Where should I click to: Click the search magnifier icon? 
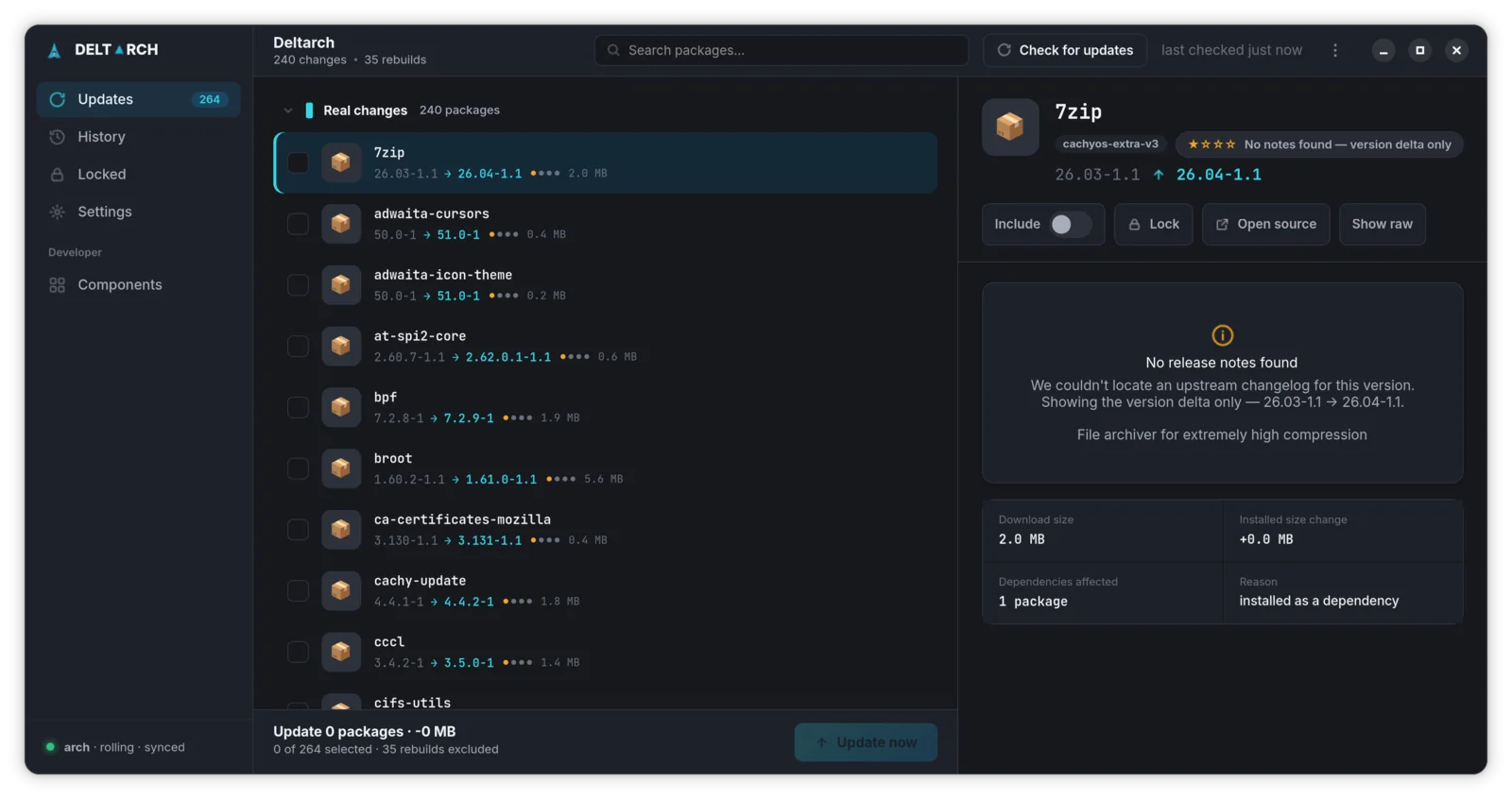tap(614, 50)
